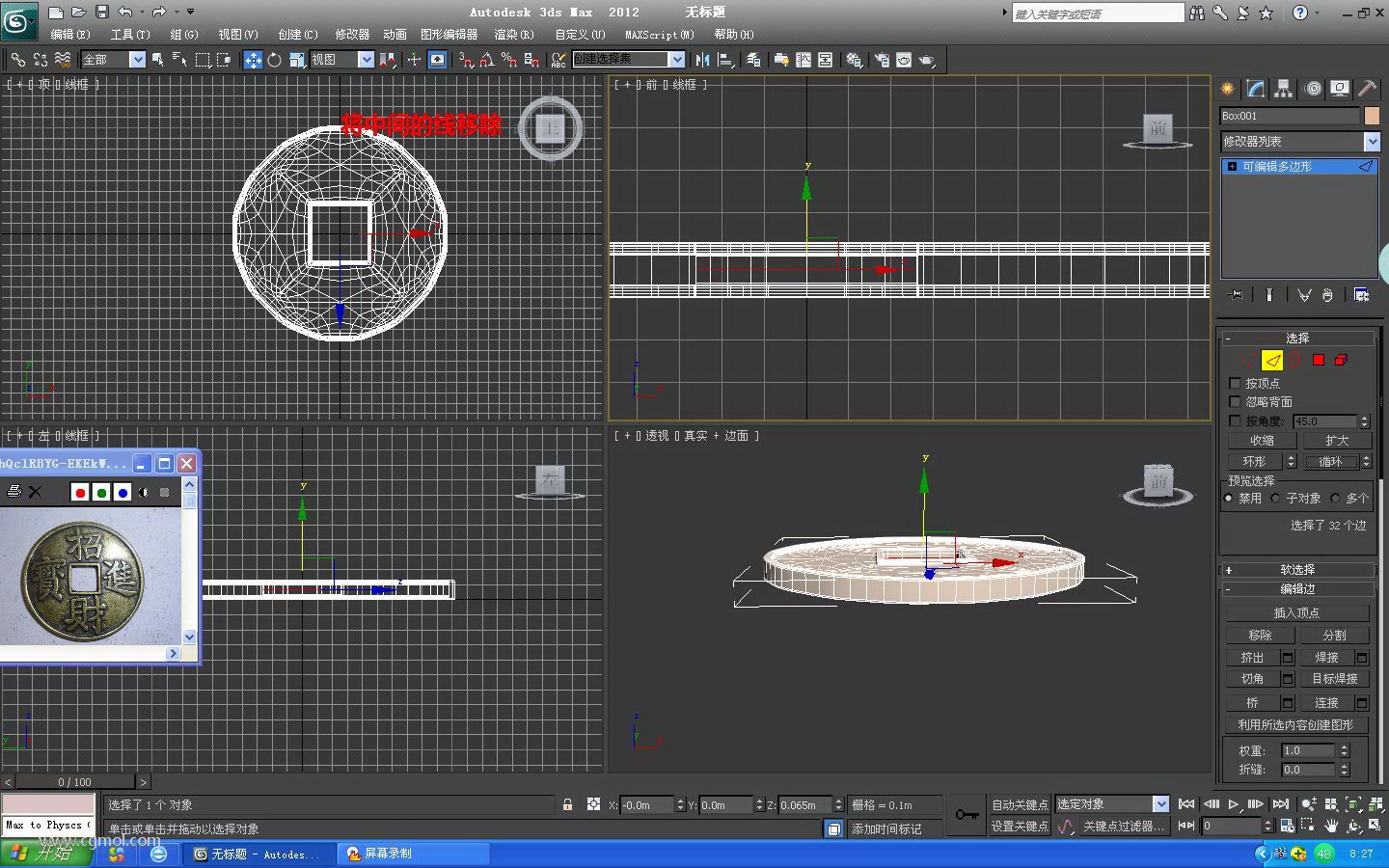Click the object color swatch beside Box001
The width and height of the screenshot is (1389, 868).
(1372, 116)
